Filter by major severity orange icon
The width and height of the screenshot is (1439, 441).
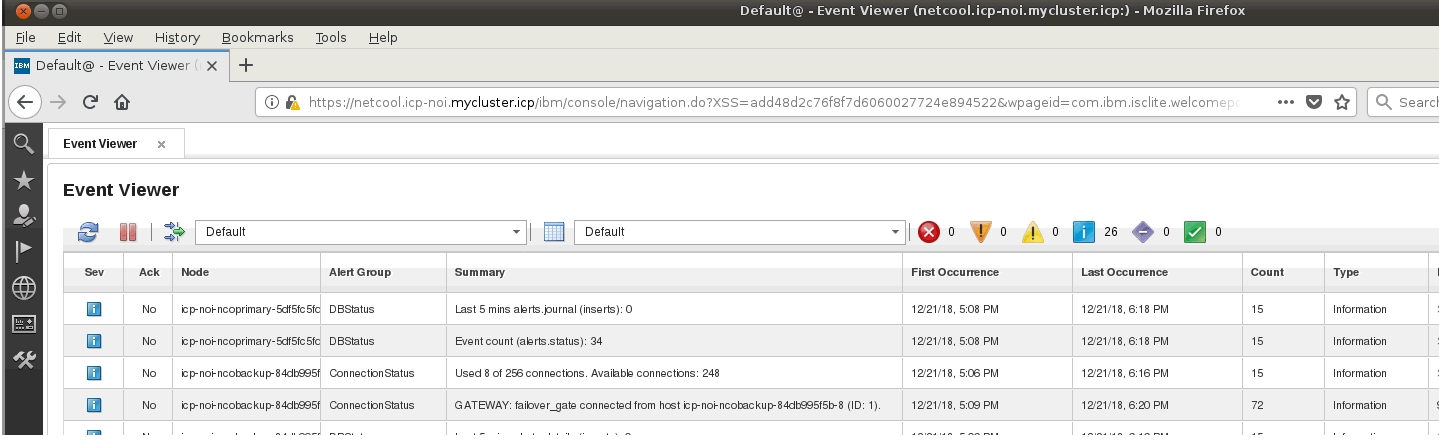click(x=981, y=232)
